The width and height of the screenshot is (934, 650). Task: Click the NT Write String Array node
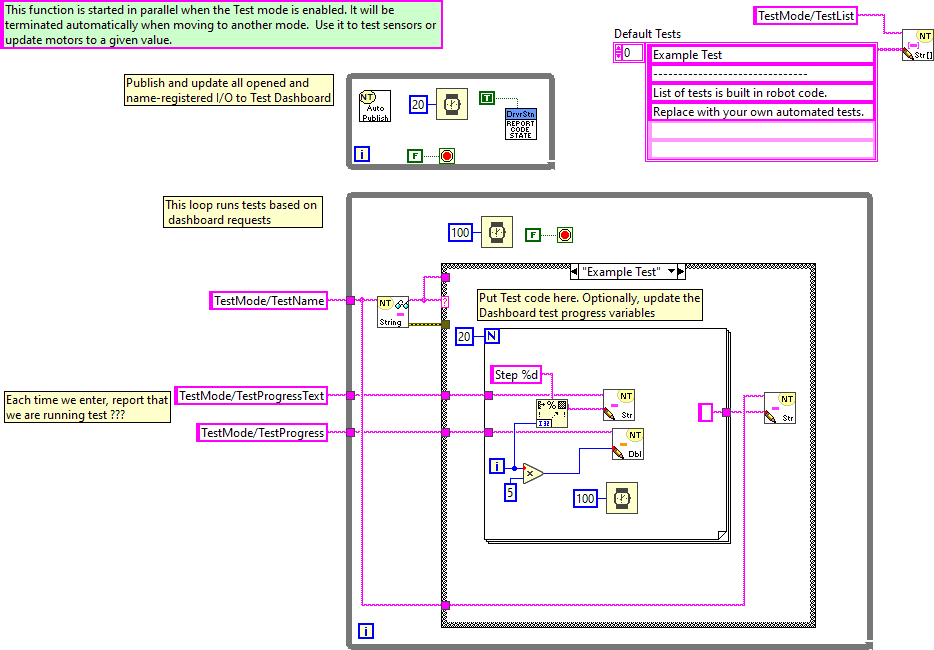(x=917, y=45)
